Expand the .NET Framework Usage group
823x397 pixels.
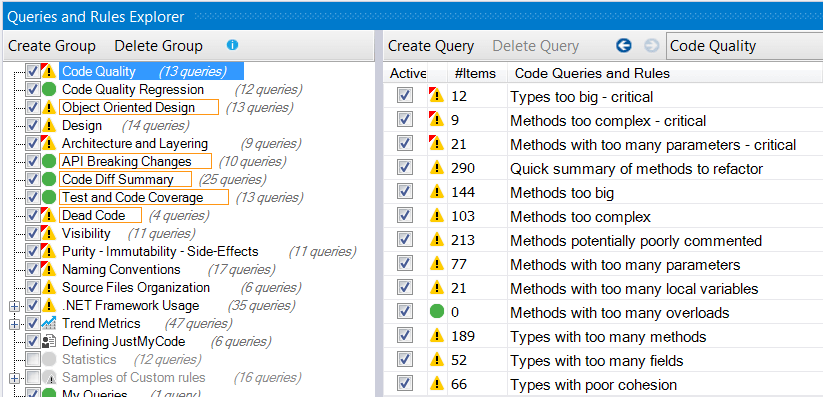pyautogui.click(x=14, y=306)
